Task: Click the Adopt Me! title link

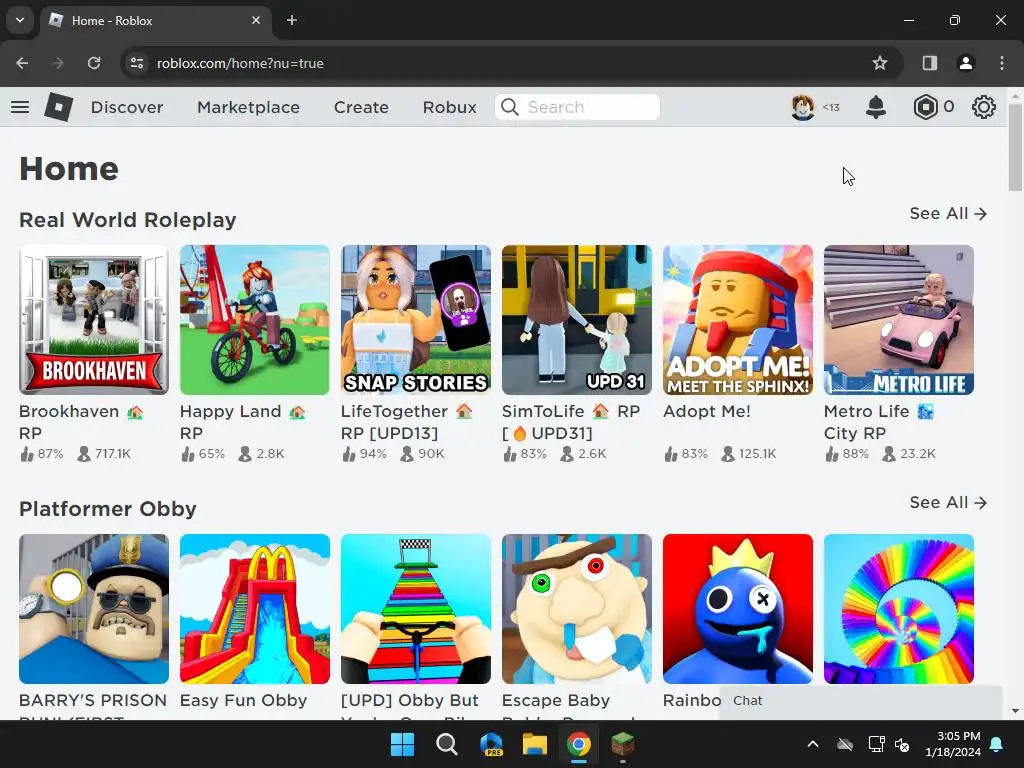Action: (x=707, y=411)
